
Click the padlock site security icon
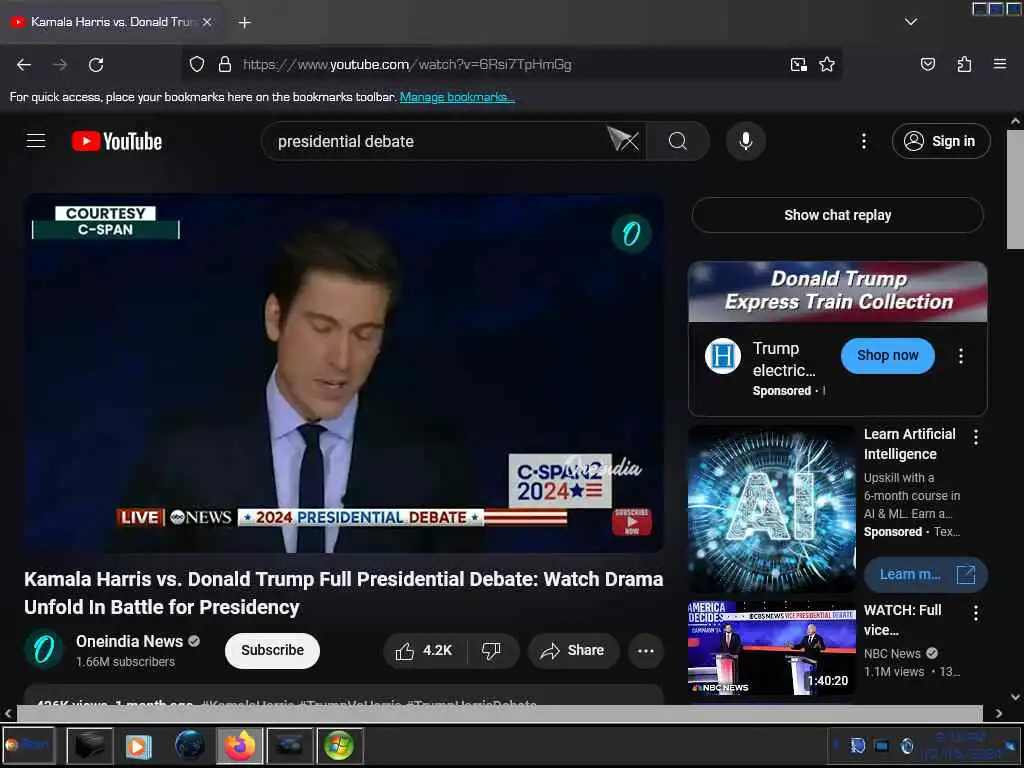225,64
